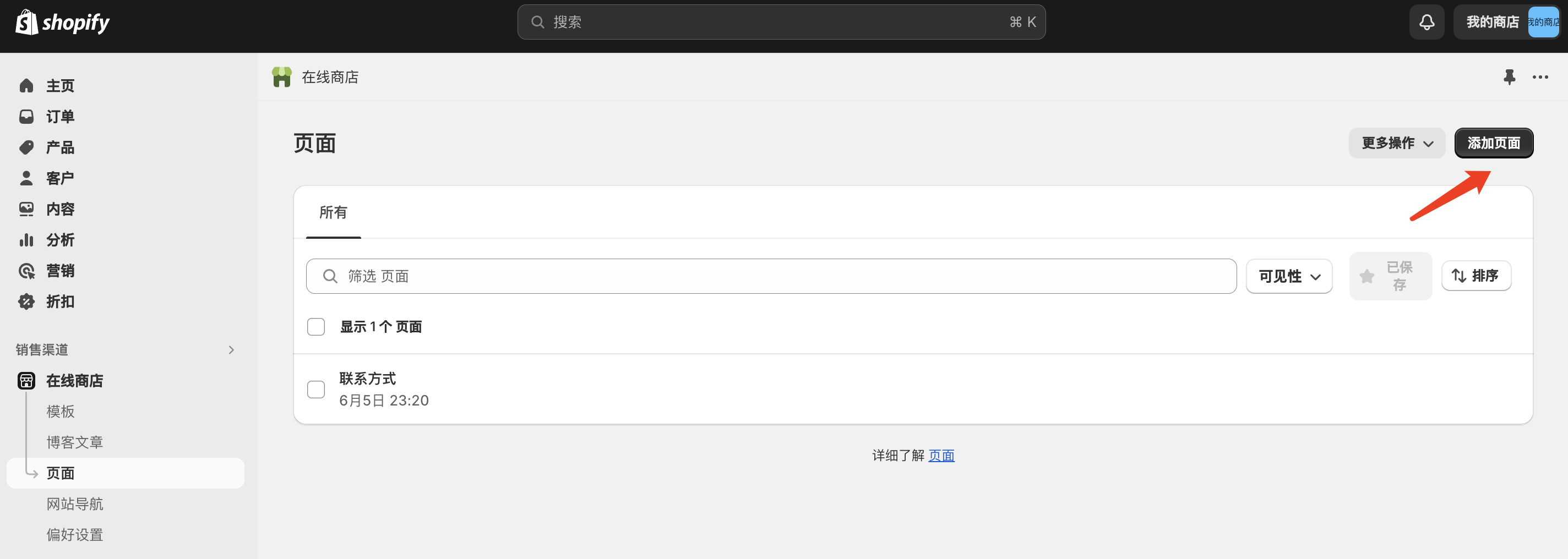1568x559 pixels.
Task: Select the 所有 tab
Action: (333, 213)
